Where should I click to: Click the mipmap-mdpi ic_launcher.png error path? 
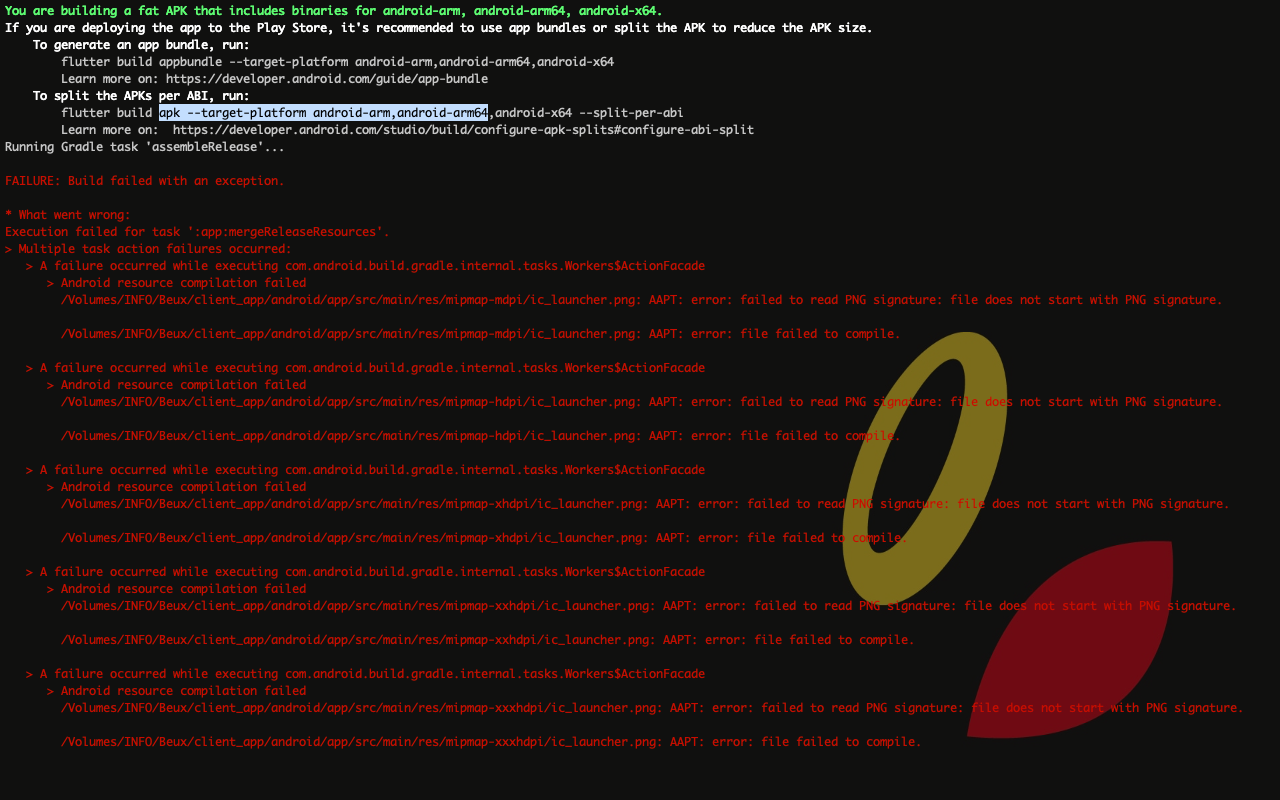pyautogui.click(x=640, y=299)
